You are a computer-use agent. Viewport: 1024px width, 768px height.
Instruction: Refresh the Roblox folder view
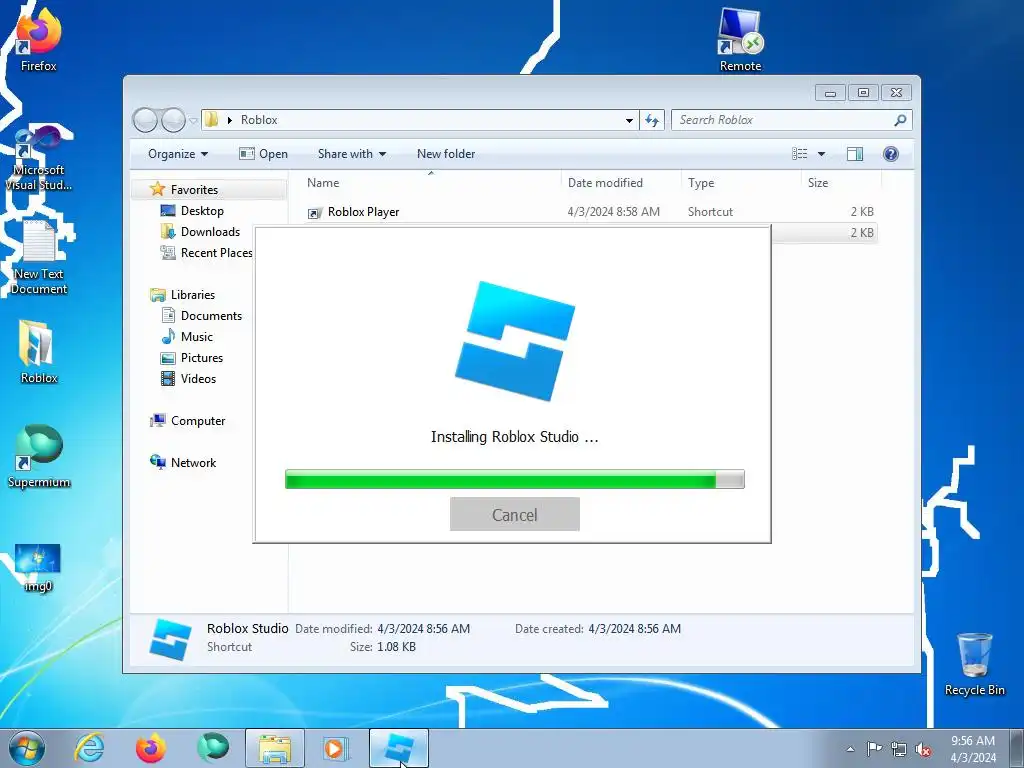pyautogui.click(x=652, y=120)
